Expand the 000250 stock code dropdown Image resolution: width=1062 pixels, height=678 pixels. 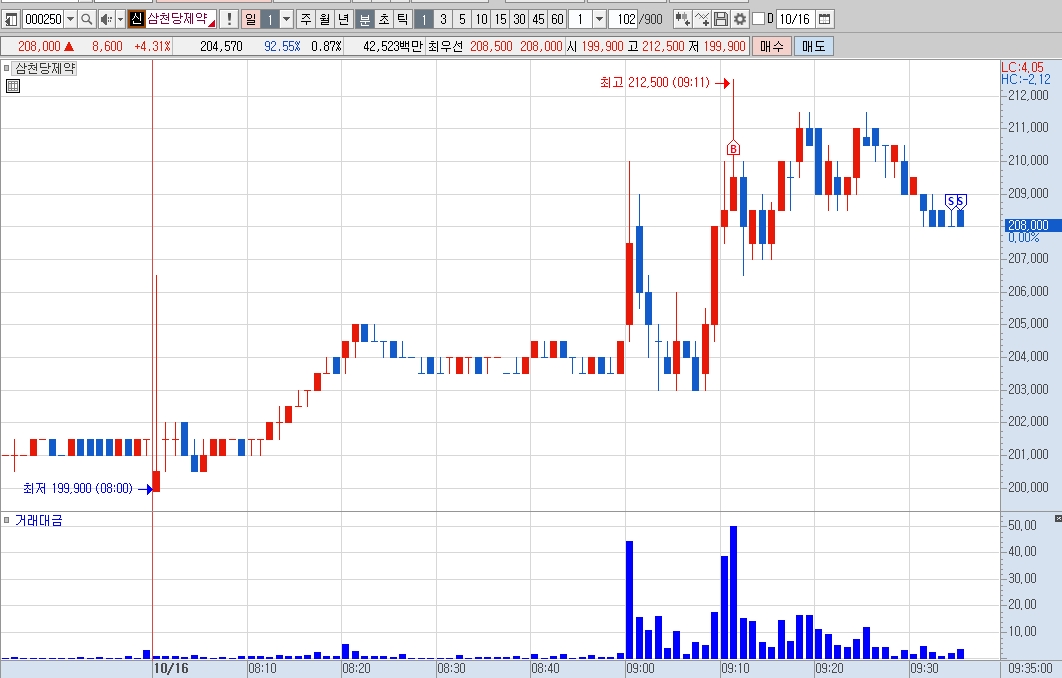click(70, 19)
